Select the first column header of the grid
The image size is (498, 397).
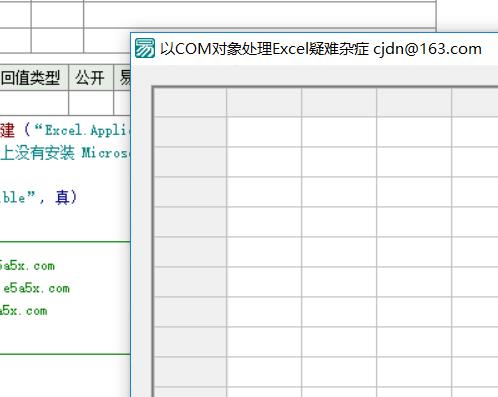pos(264,102)
